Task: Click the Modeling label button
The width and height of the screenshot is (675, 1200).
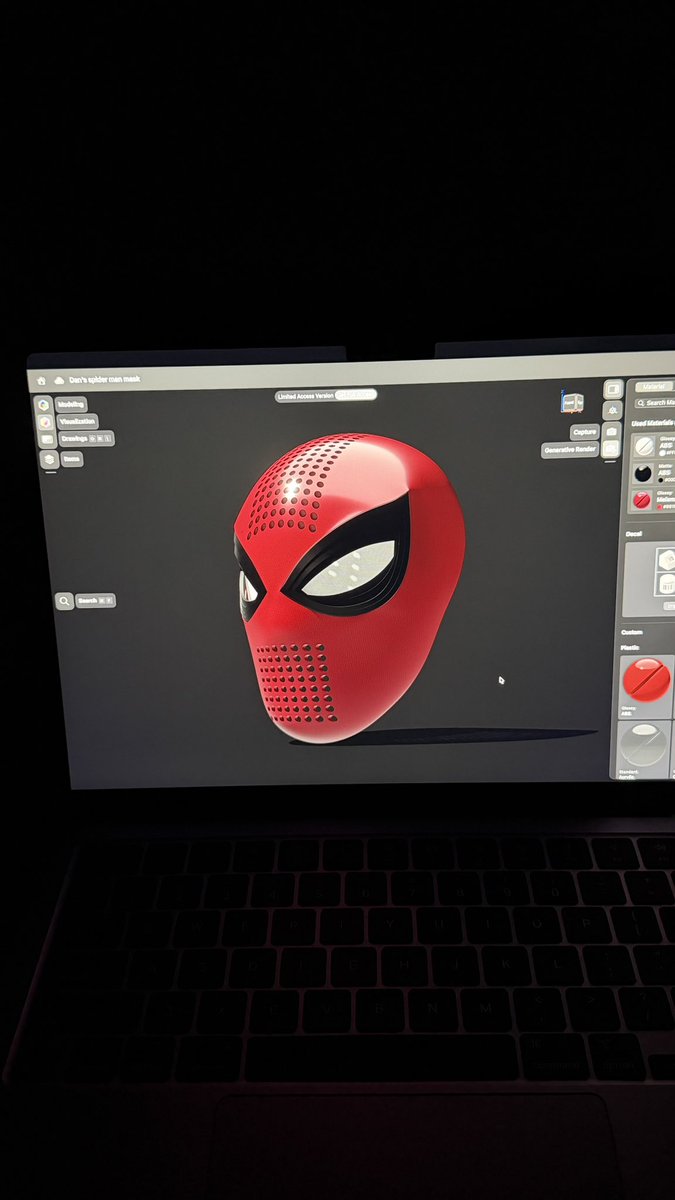Action: pyautogui.click(x=71, y=405)
